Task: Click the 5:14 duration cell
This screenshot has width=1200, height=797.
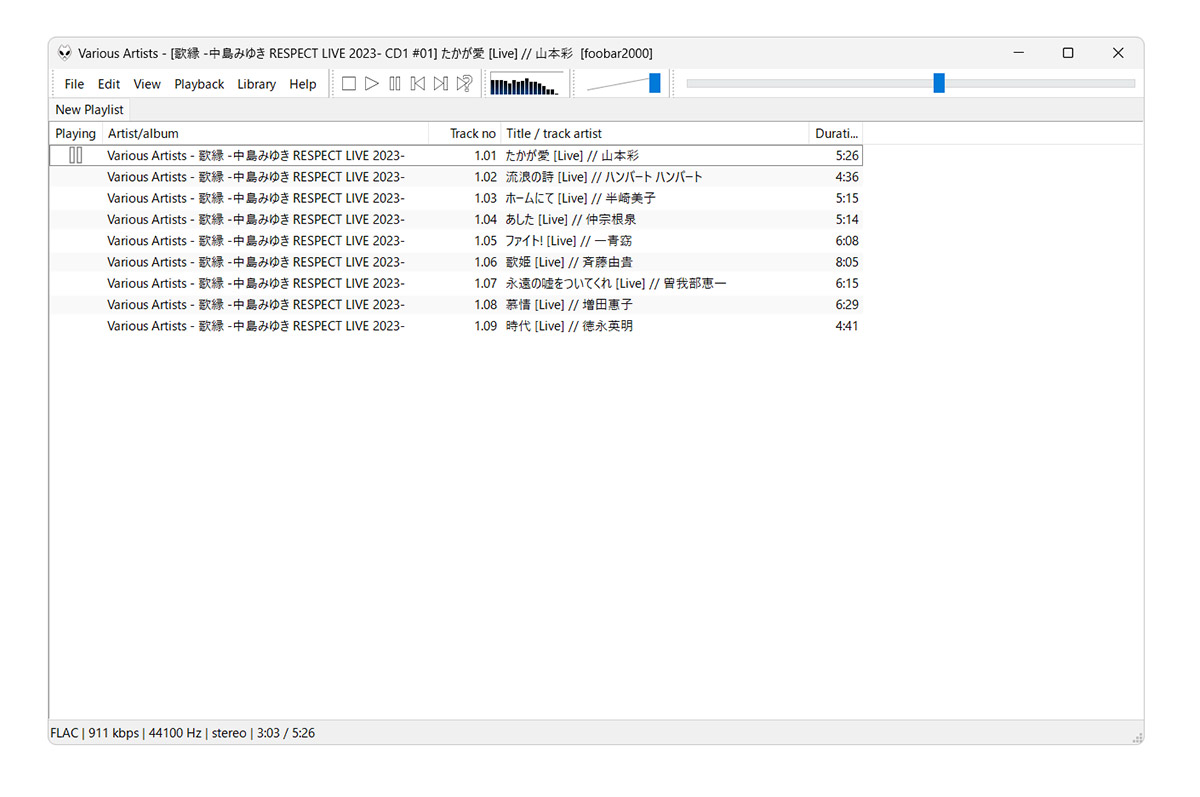Action: [x=847, y=219]
